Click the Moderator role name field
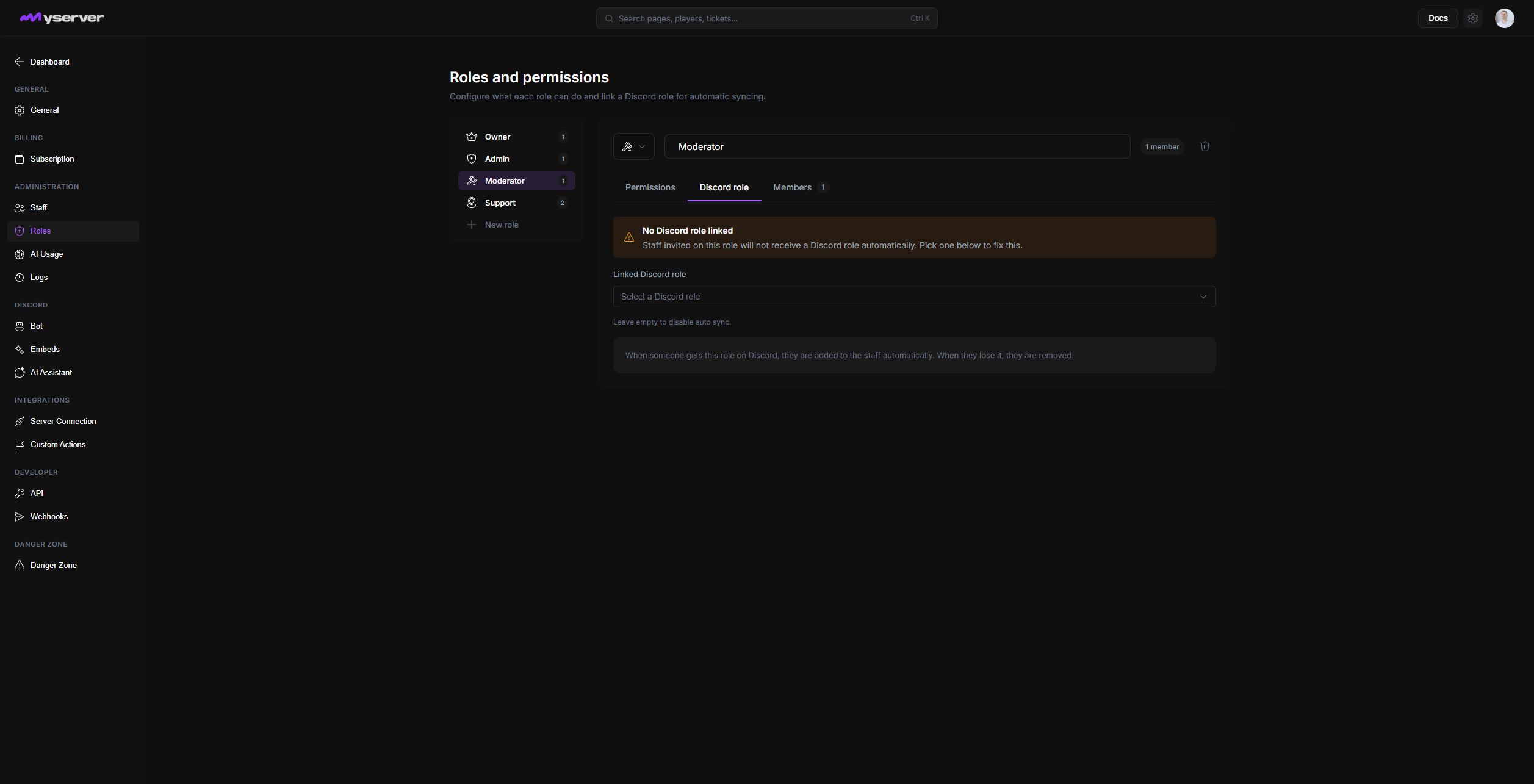This screenshot has width=1534, height=784. (x=897, y=146)
